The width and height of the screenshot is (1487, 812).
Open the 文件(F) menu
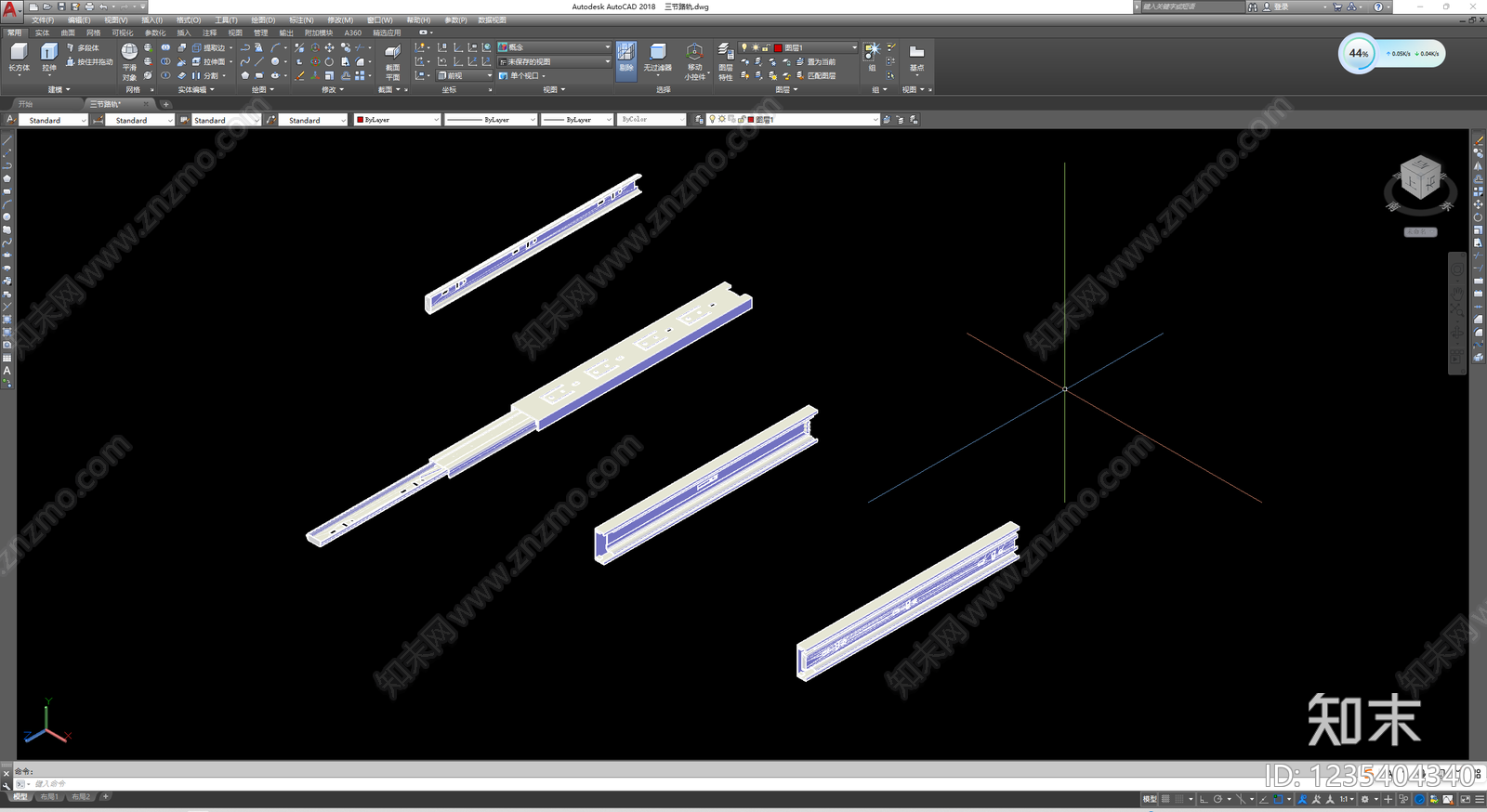click(43, 20)
